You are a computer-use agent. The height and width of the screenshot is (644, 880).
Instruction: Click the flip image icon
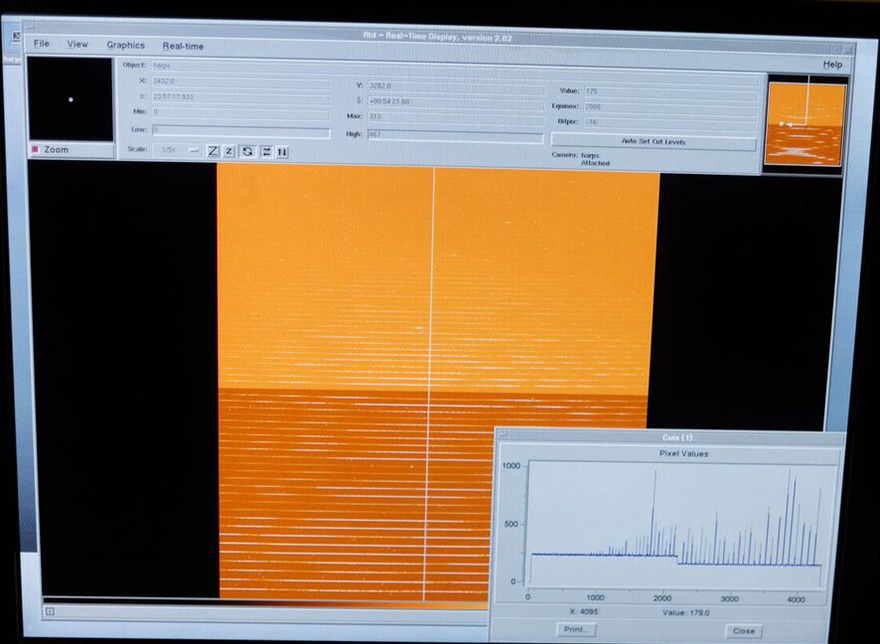[265, 151]
